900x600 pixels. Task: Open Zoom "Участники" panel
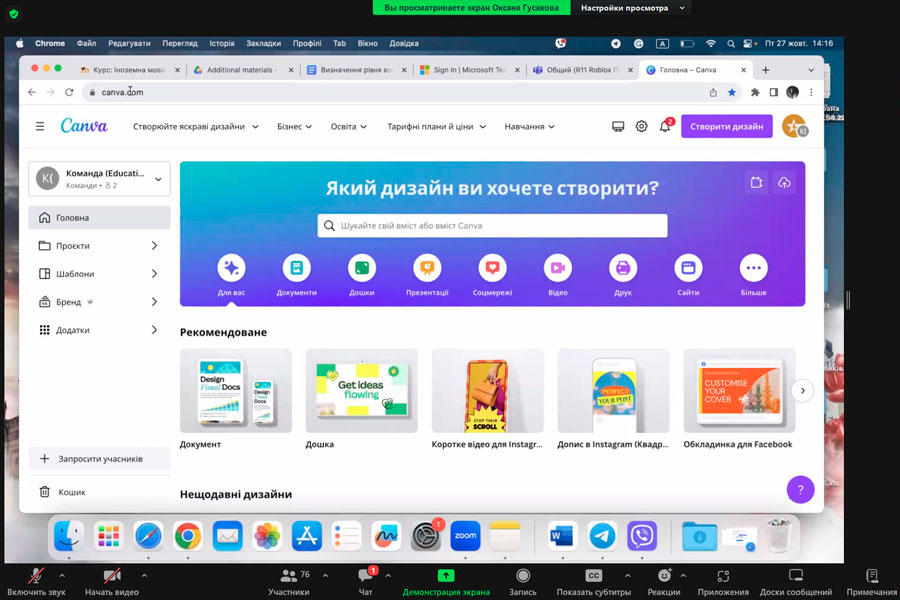coord(289,582)
